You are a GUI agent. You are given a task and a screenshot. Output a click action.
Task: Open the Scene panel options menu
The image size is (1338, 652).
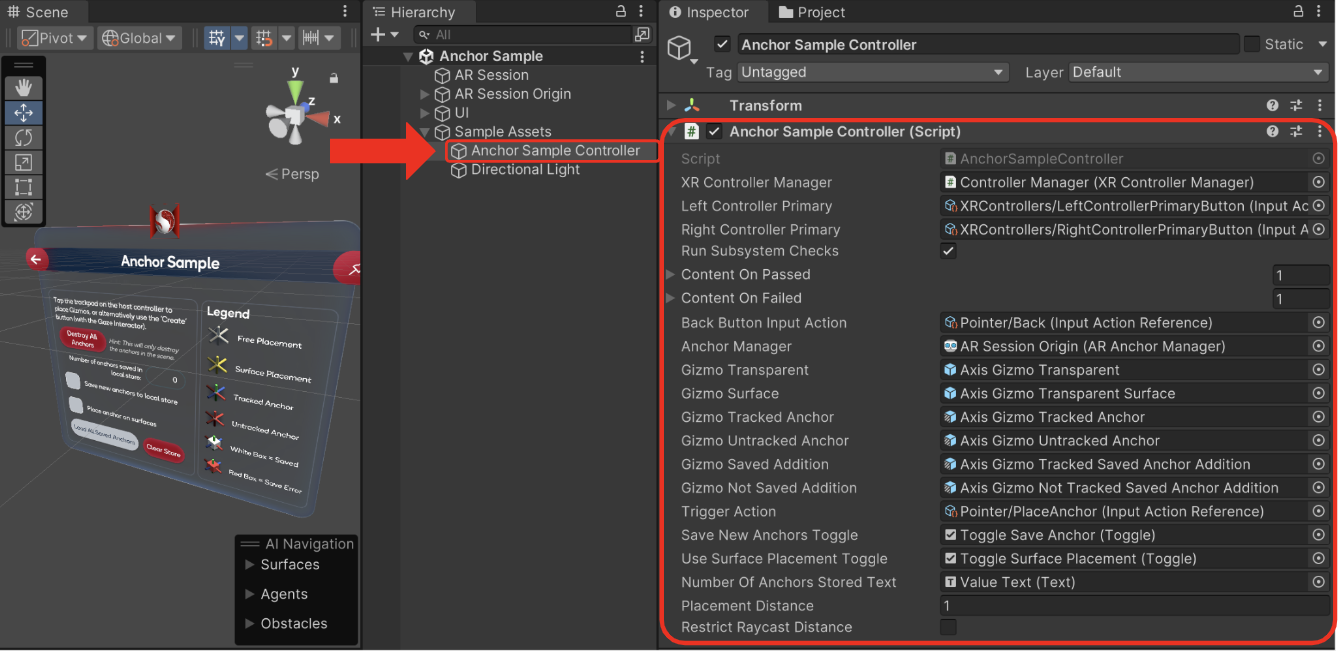coord(345,12)
